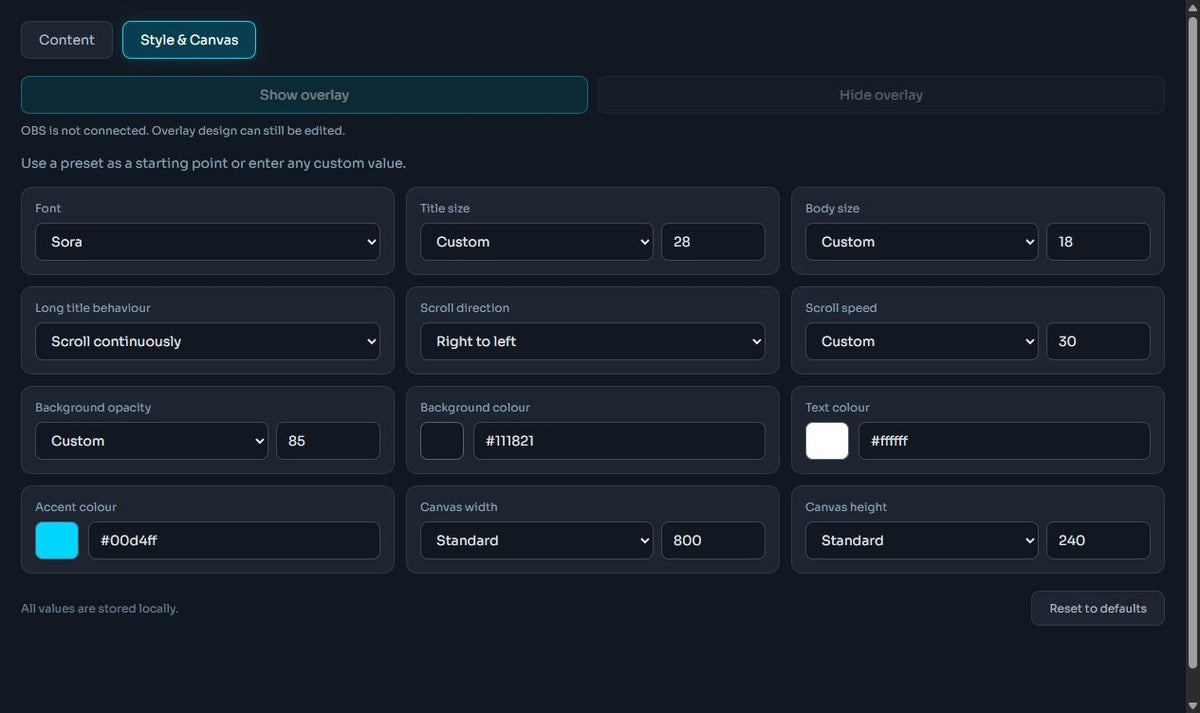Click the 'Title size' label

click(x=445, y=208)
